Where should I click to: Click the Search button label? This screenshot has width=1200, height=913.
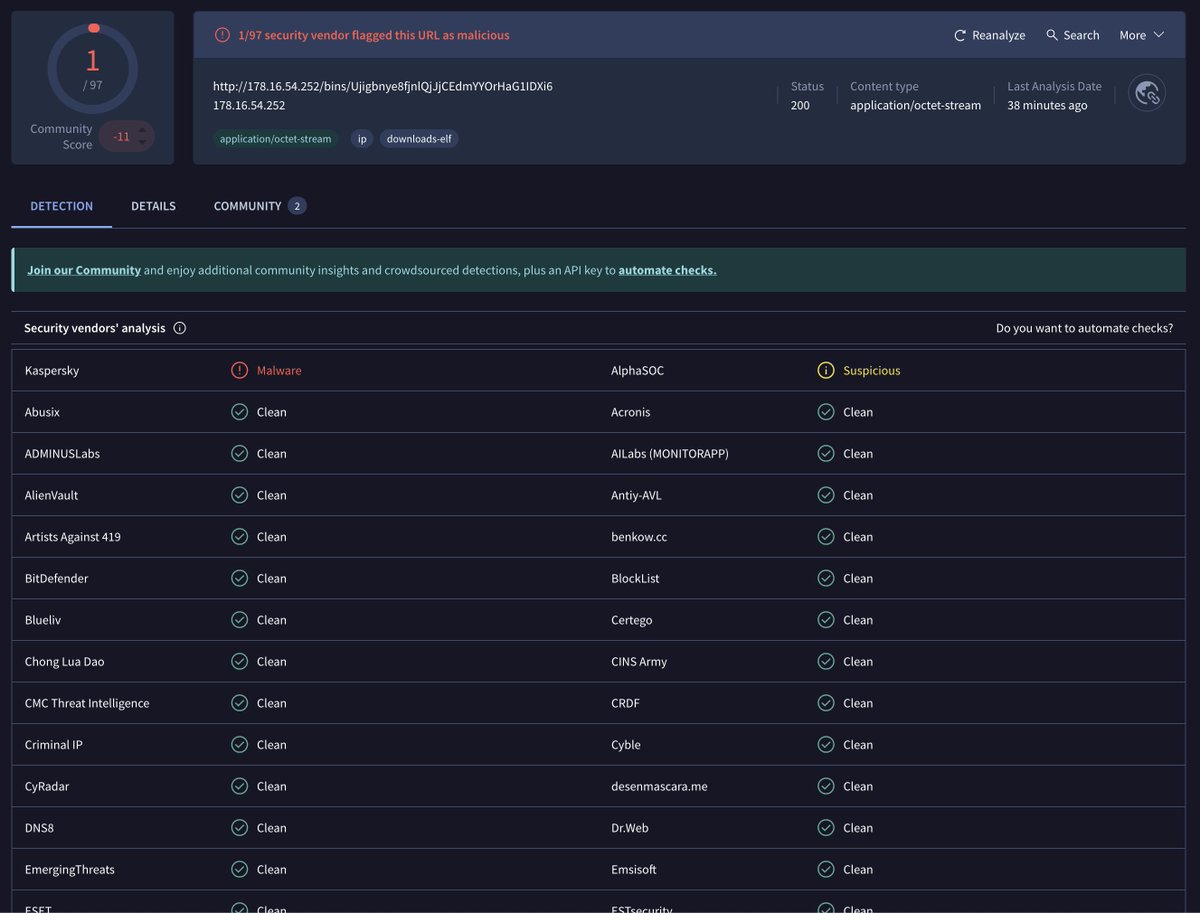(x=1081, y=35)
